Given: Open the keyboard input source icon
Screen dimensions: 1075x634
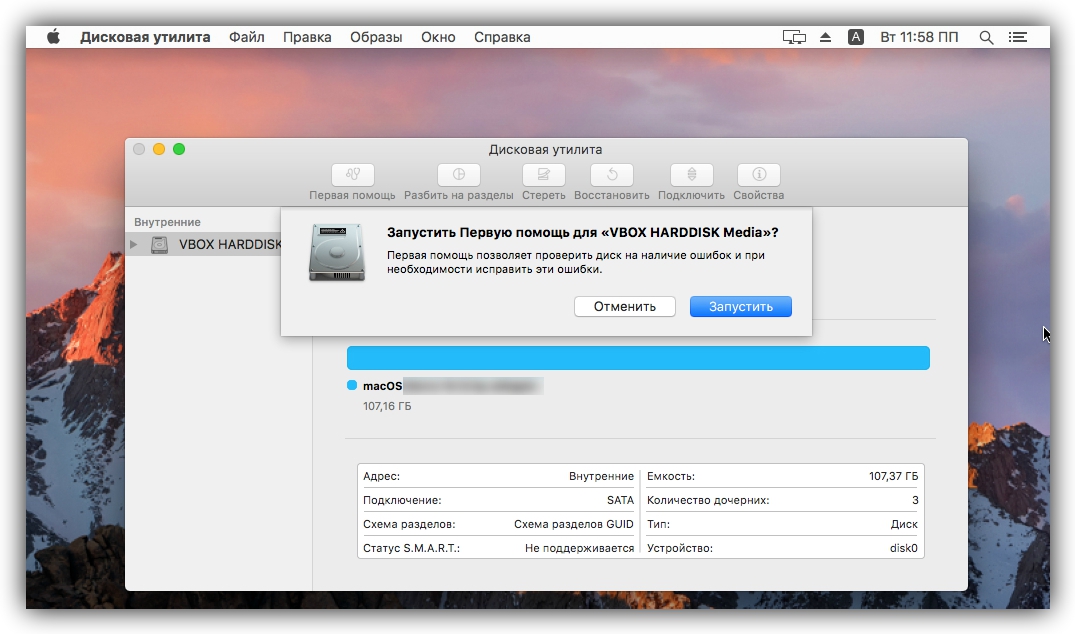Looking at the screenshot, I should pyautogui.click(x=856, y=37).
